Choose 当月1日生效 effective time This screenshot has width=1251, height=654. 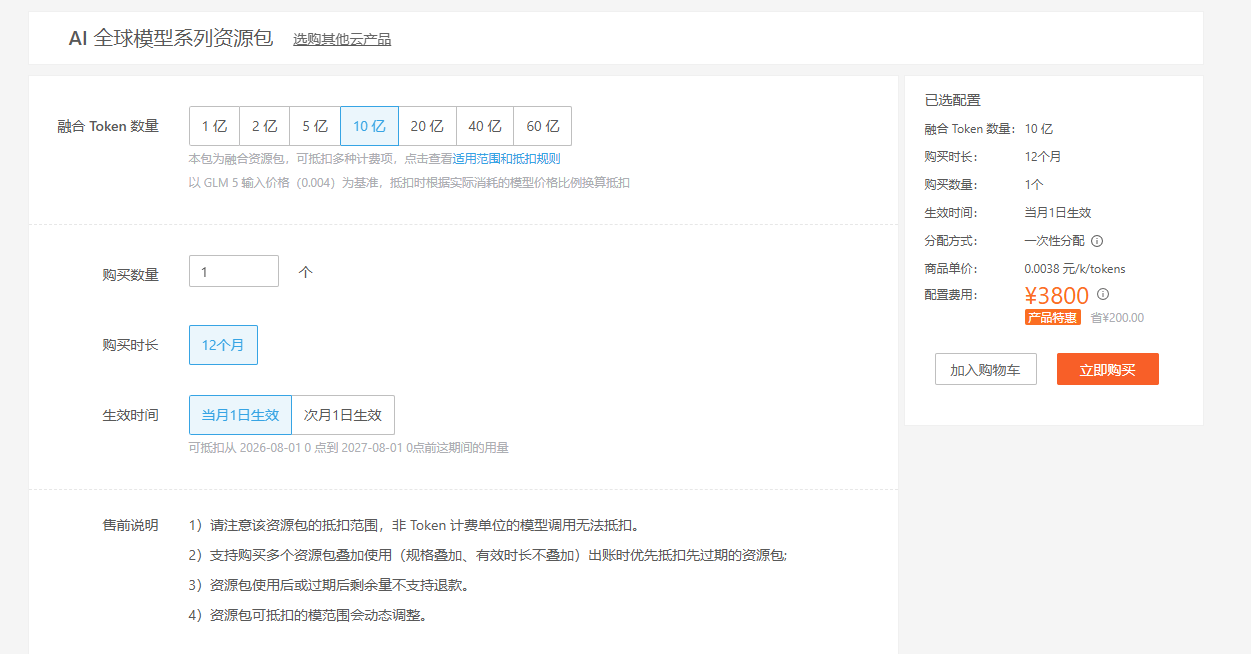click(240, 415)
